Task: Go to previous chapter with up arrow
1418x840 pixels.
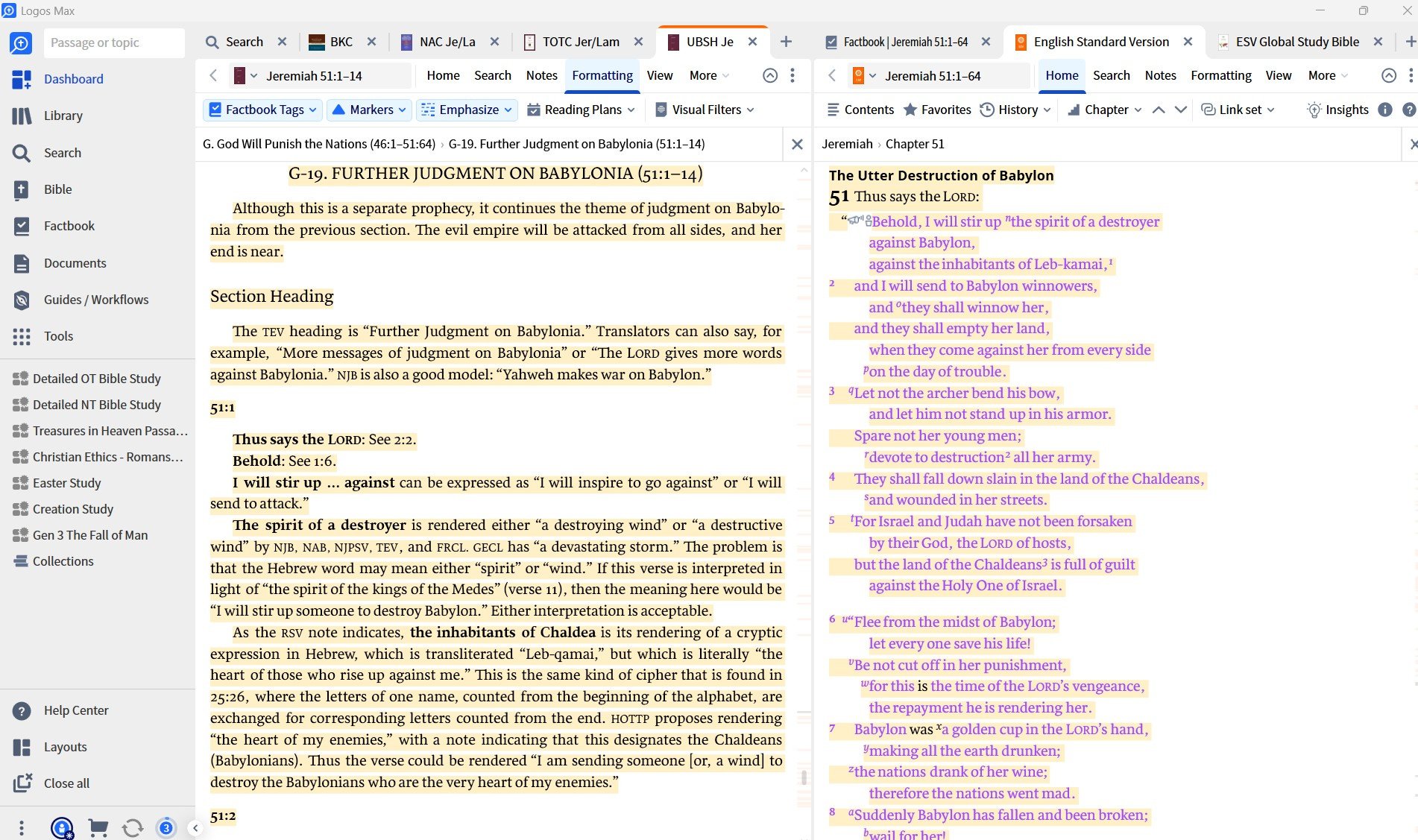Action: [1159, 110]
